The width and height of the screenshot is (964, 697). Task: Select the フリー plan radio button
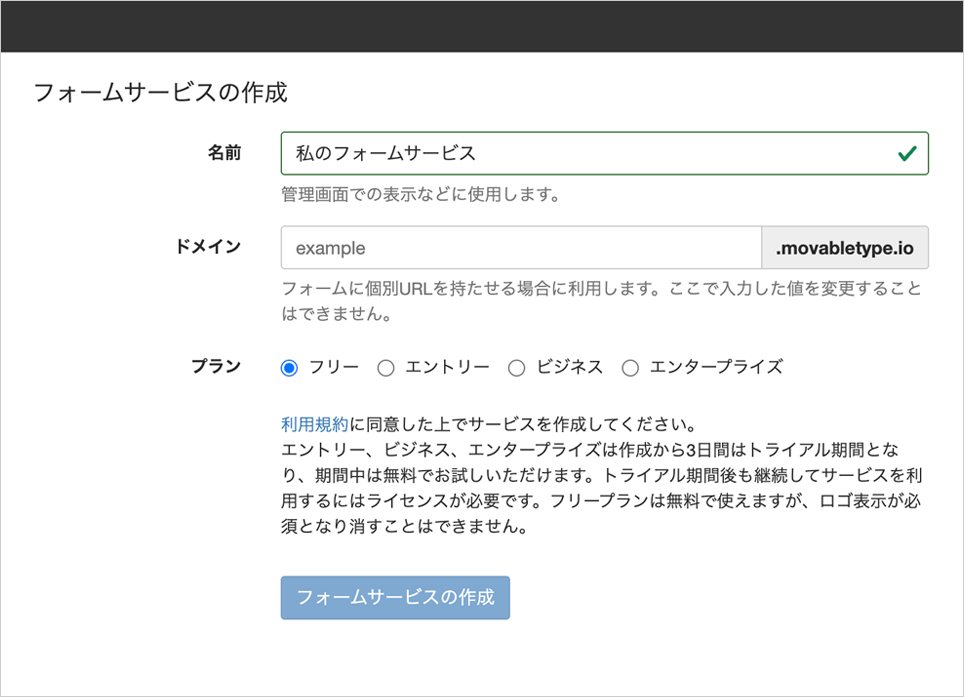[290, 368]
